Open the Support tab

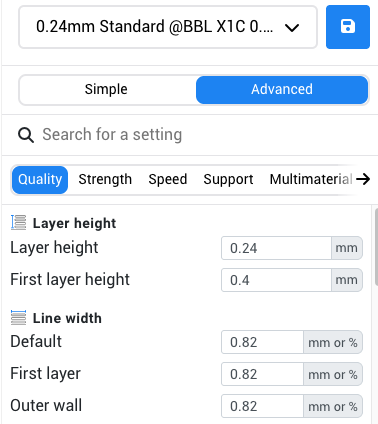[x=228, y=180]
